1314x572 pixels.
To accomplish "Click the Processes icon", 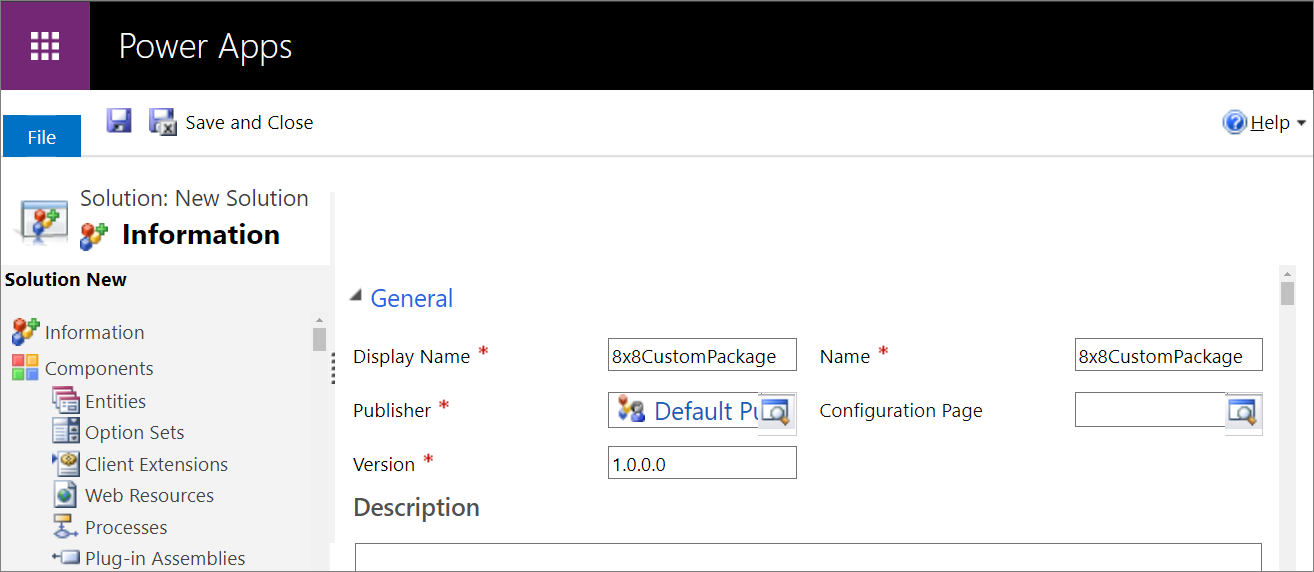I will [66, 527].
